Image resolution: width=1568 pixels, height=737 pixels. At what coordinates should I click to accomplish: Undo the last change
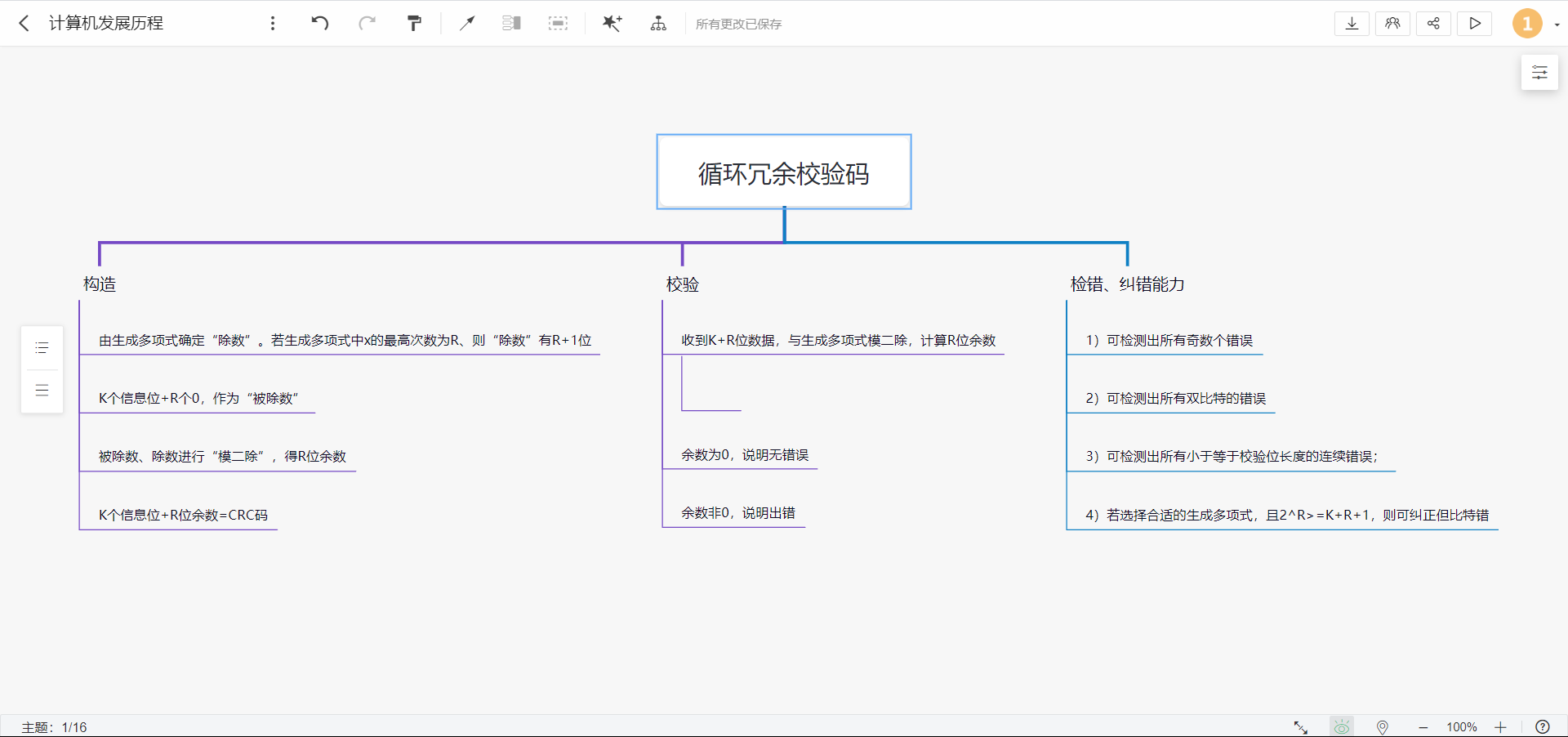(x=320, y=23)
